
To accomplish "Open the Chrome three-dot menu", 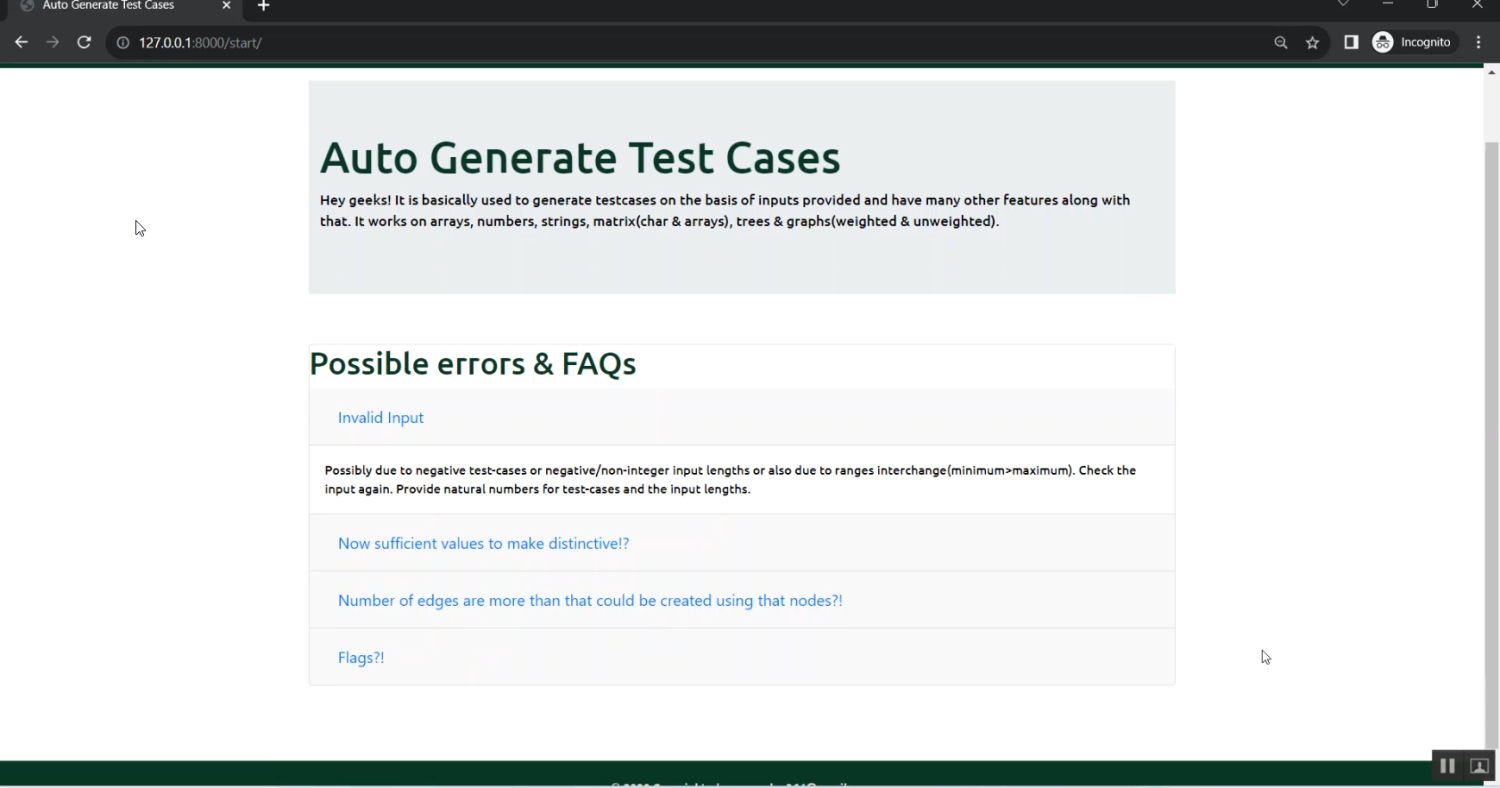I will click(1478, 42).
